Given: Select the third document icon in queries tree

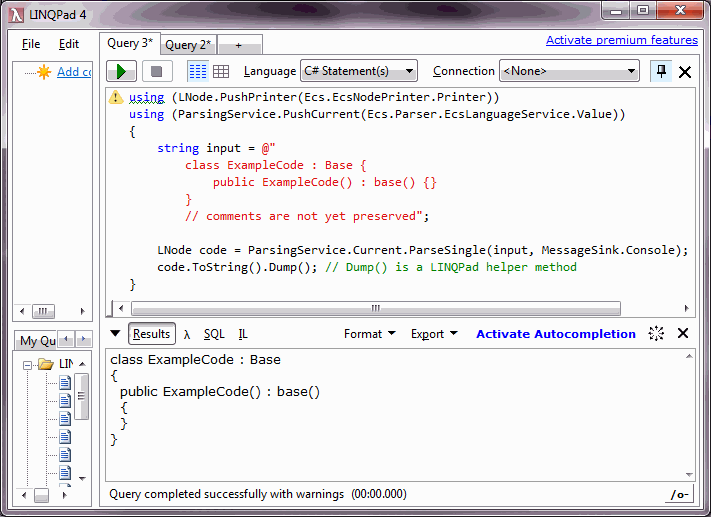Looking at the screenshot, I should [65, 419].
